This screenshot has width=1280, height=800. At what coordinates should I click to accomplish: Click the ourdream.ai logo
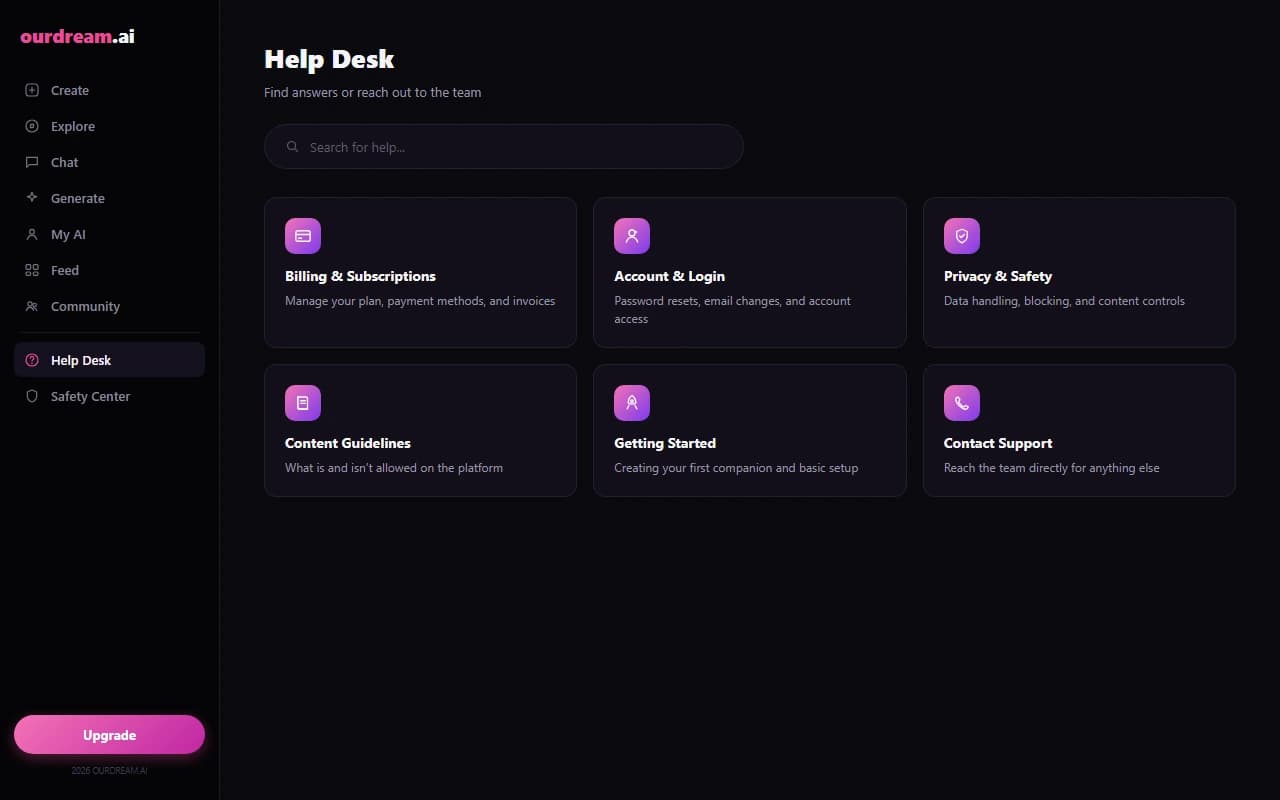(x=77, y=37)
